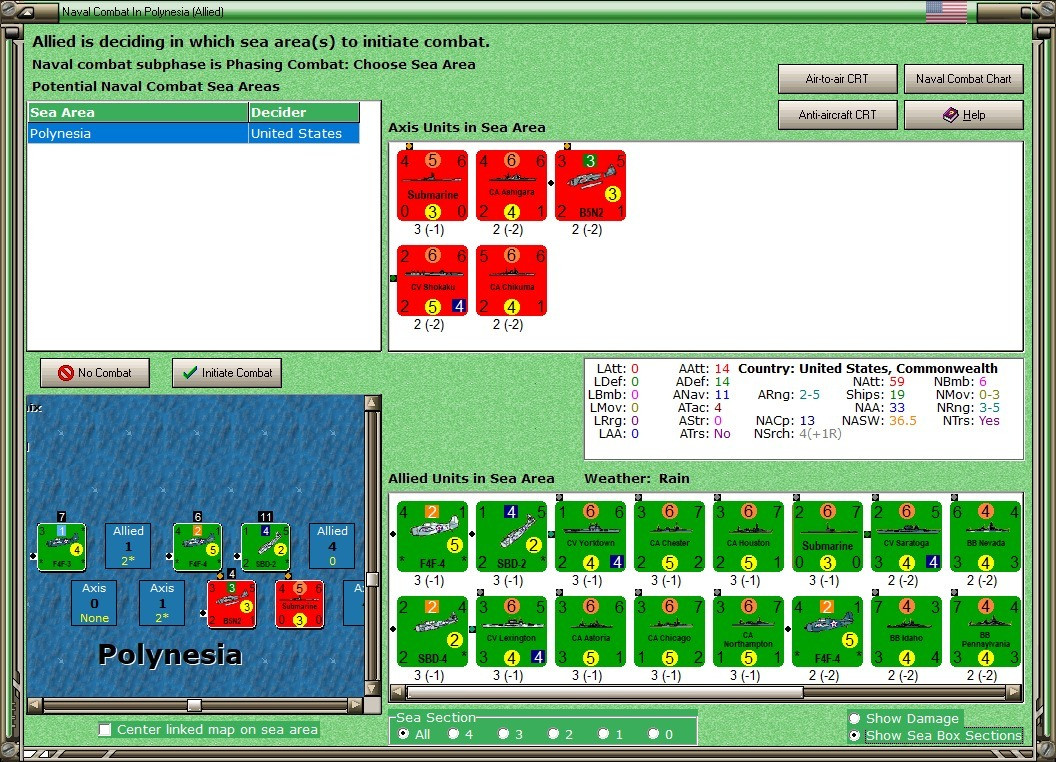The height and width of the screenshot is (762, 1056).
Task: Click the SBD-2 bomber on the map
Action: tap(265, 547)
